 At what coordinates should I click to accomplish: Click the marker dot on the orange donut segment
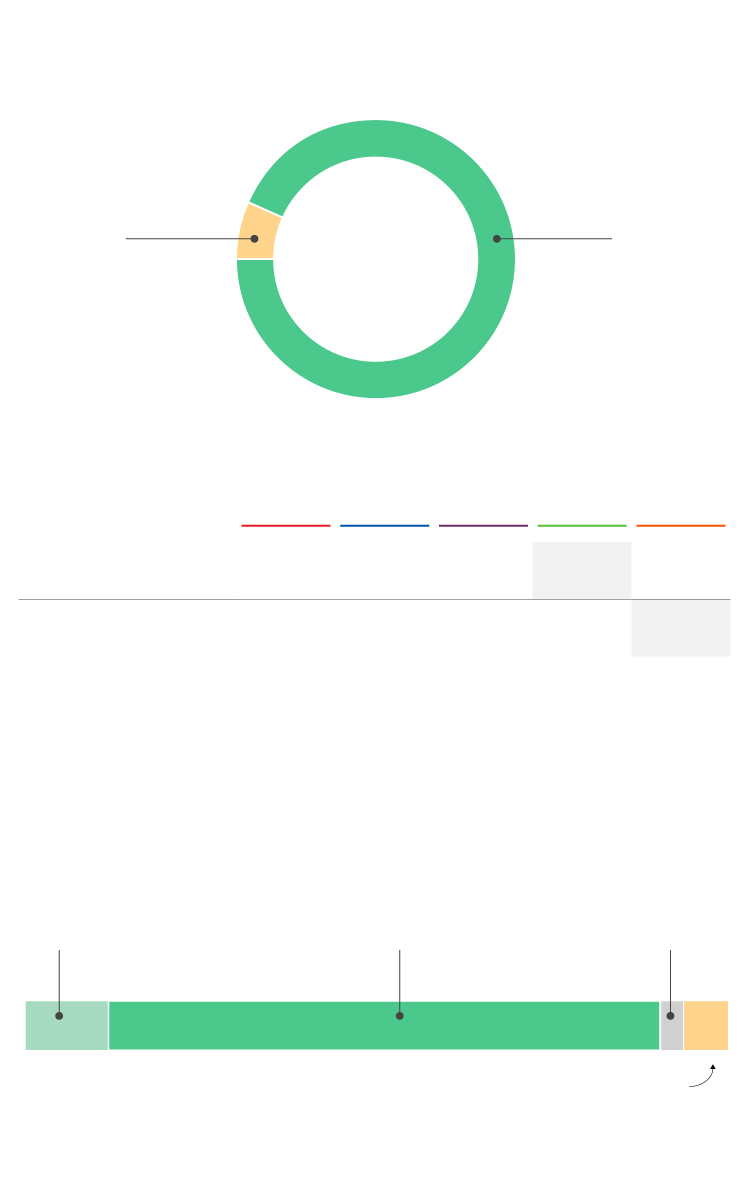coord(254,239)
